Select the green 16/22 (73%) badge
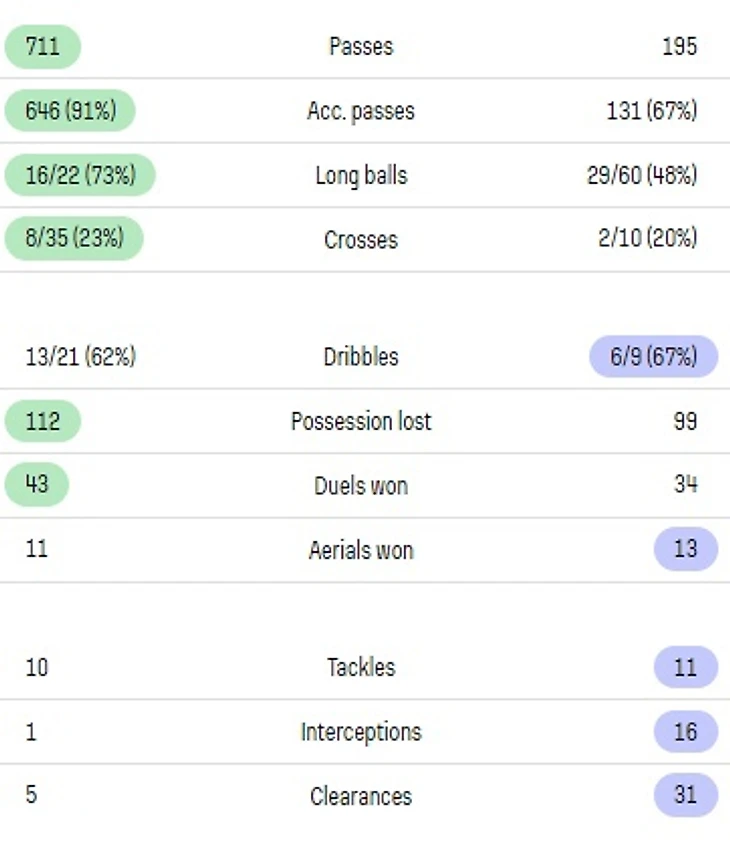 [80, 175]
